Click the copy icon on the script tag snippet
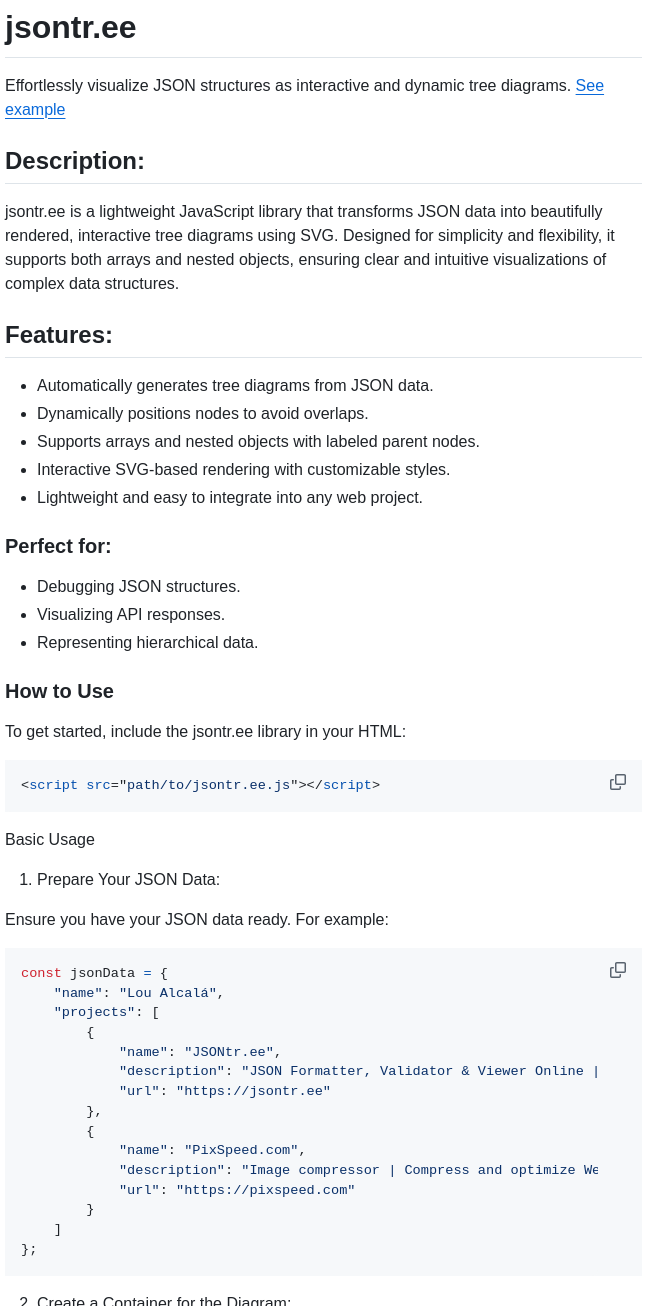Screen dimensions: 647x1306 point(618,781)
